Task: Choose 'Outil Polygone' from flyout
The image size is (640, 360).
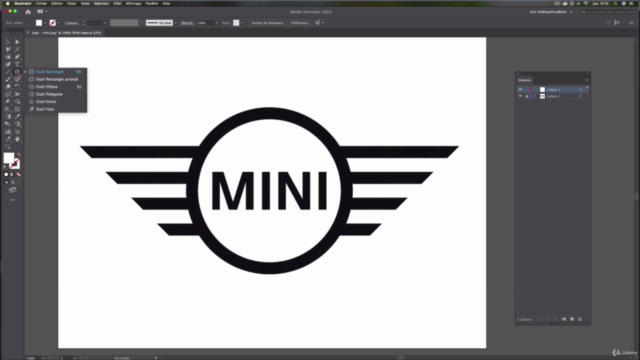Action: 56,94
